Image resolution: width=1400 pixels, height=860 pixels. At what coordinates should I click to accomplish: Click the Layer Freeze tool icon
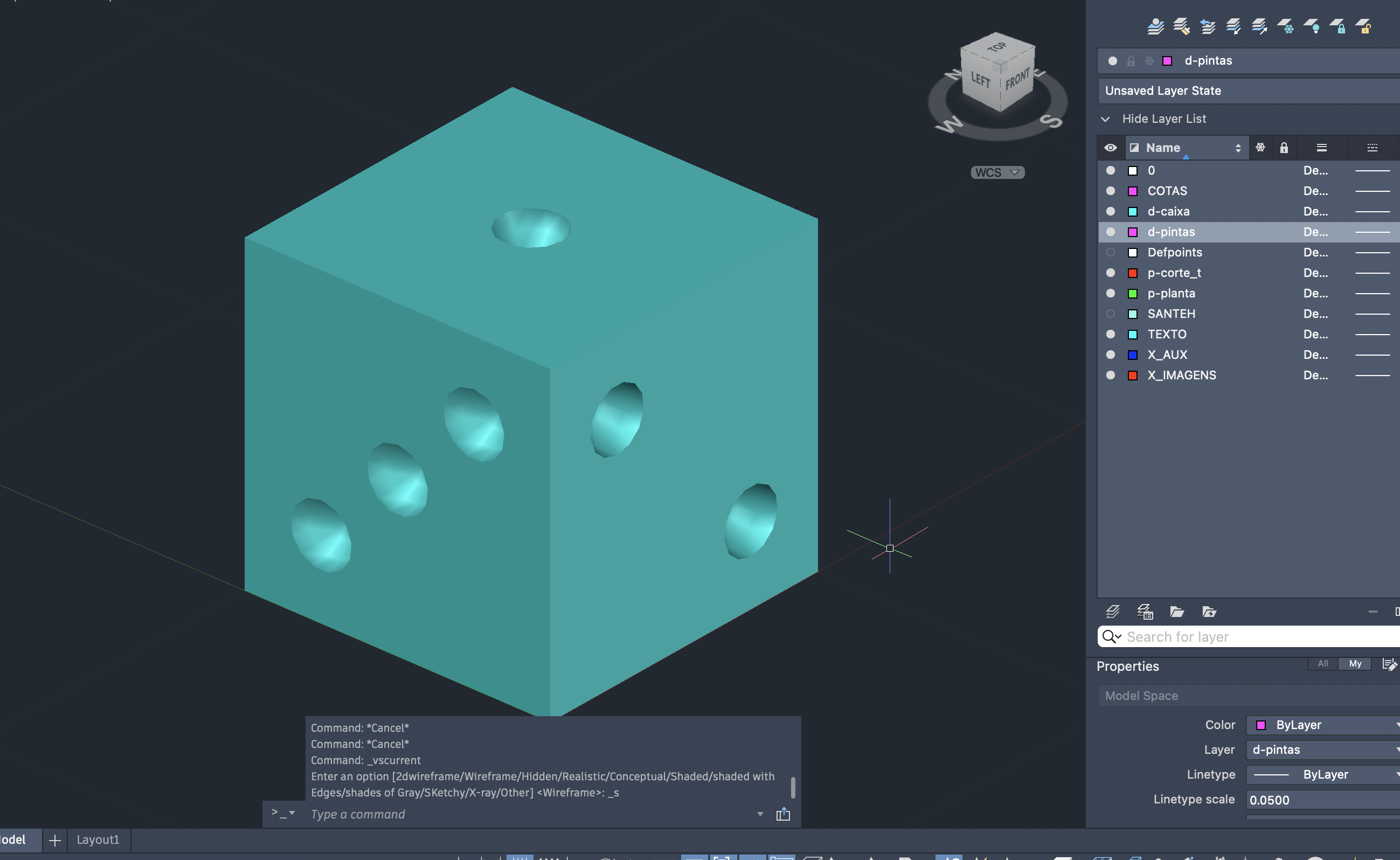click(1286, 26)
